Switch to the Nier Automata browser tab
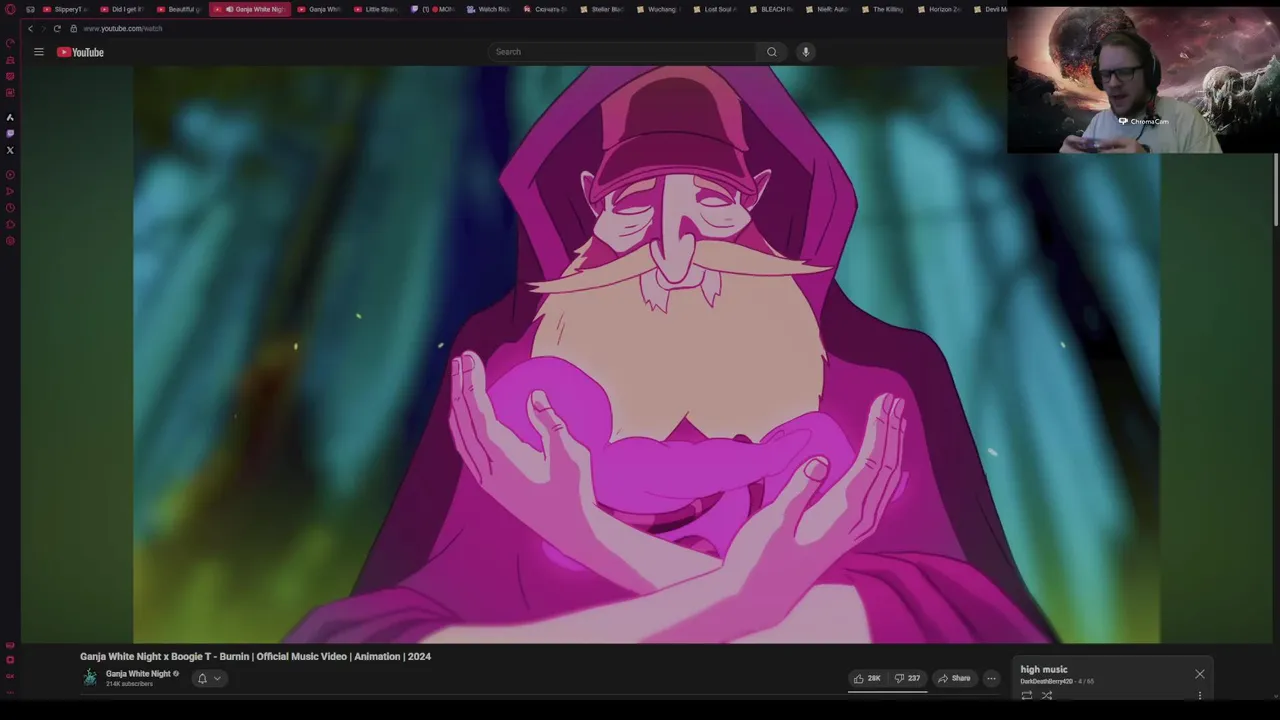The image size is (1280, 720). click(x=829, y=9)
